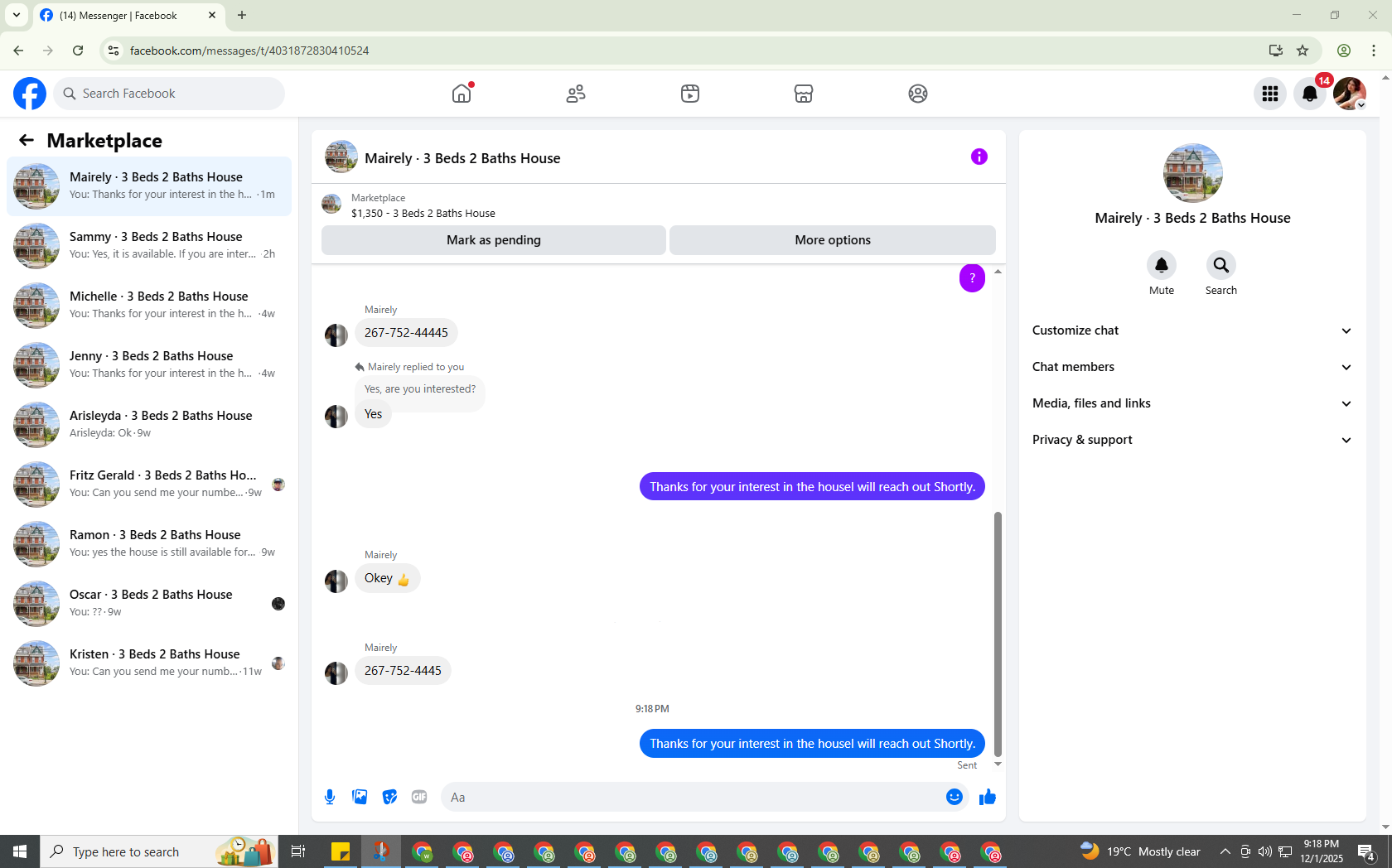Viewport: 1392px width, 868px height.
Task: Click the chat message scrollbar thumb
Action: click(x=998, y=634)
